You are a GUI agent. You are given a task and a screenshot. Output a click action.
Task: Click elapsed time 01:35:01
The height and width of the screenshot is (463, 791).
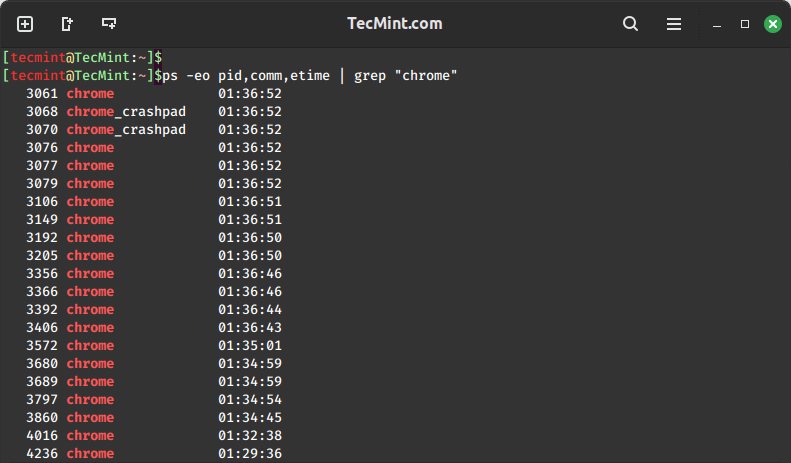click(x=250, y=346)
